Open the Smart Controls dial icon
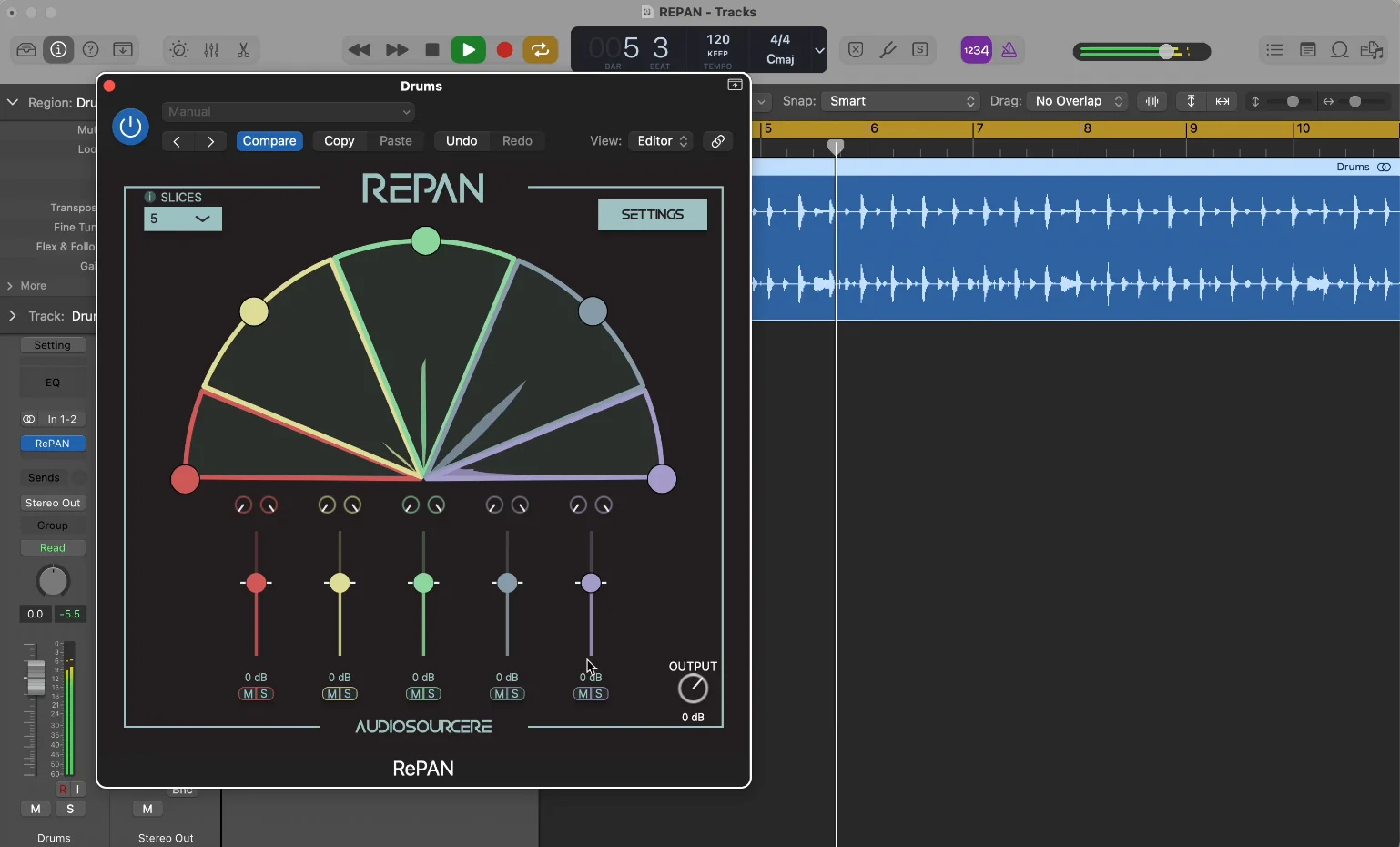1400x847 pixels. [x=179, y=50]
